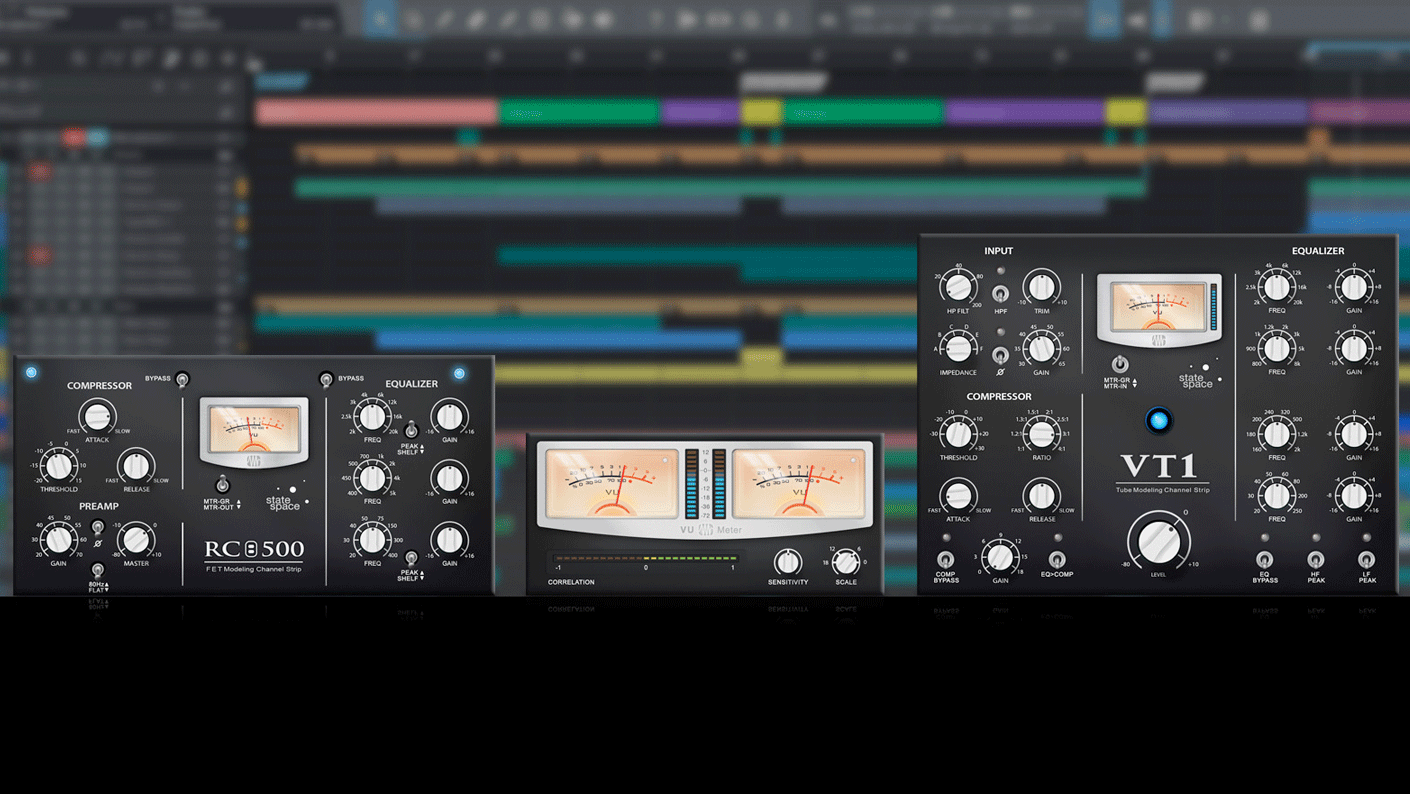The width and height of the screenshot is (1410, 794).
Task: Toggle the VT1 EQ>COMP switch
Action: coord(1056,560)
